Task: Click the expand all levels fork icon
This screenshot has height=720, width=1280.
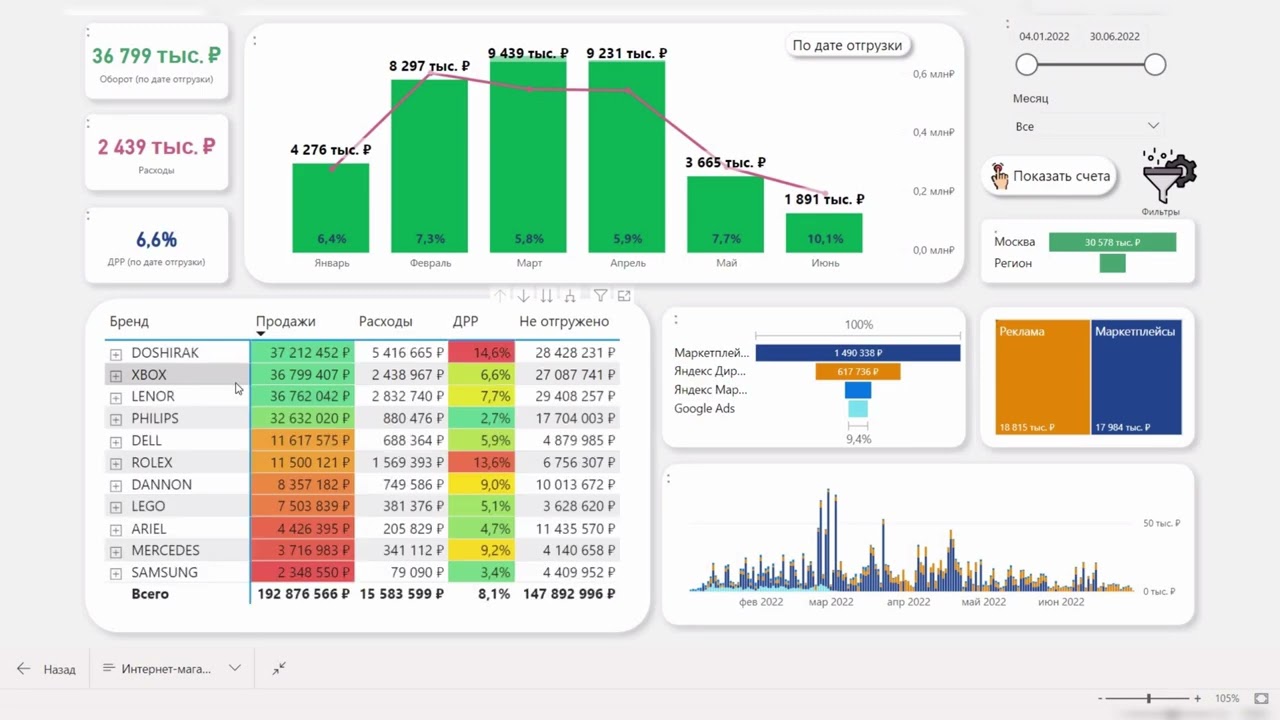Action: [x=570, y=296]
